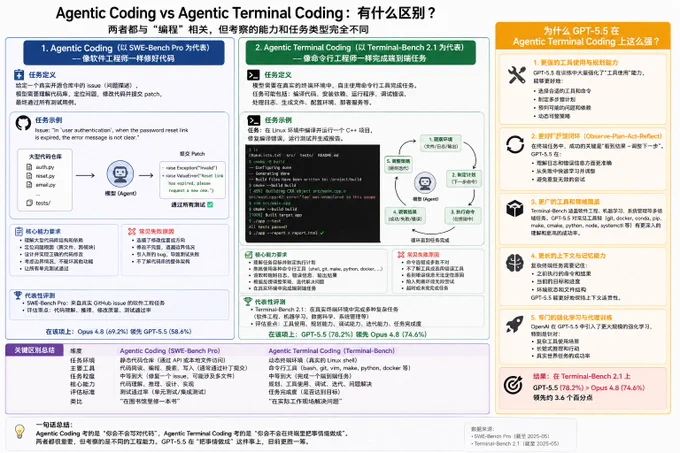Click the file icon beside auth.py

pyautogui.click(x=29, y=167)
